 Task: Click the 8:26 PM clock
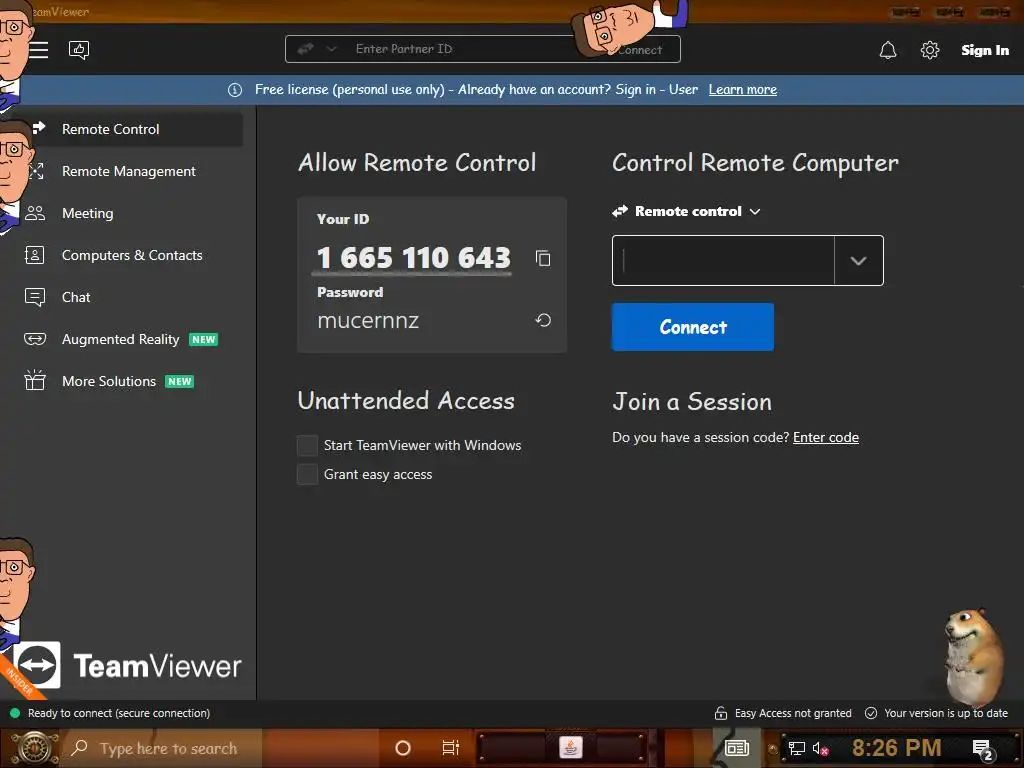(896, 748)
